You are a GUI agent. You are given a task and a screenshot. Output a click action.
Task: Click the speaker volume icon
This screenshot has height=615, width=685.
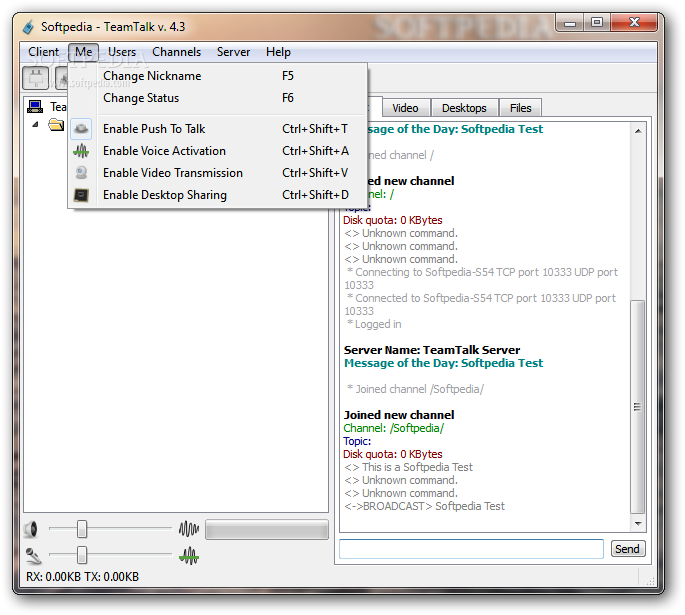click(31, 529)
